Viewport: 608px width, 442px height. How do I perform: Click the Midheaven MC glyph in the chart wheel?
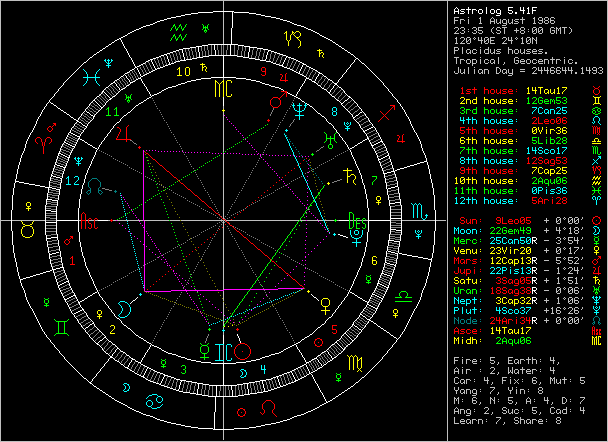pyautogui.click(x=220, y=90)
